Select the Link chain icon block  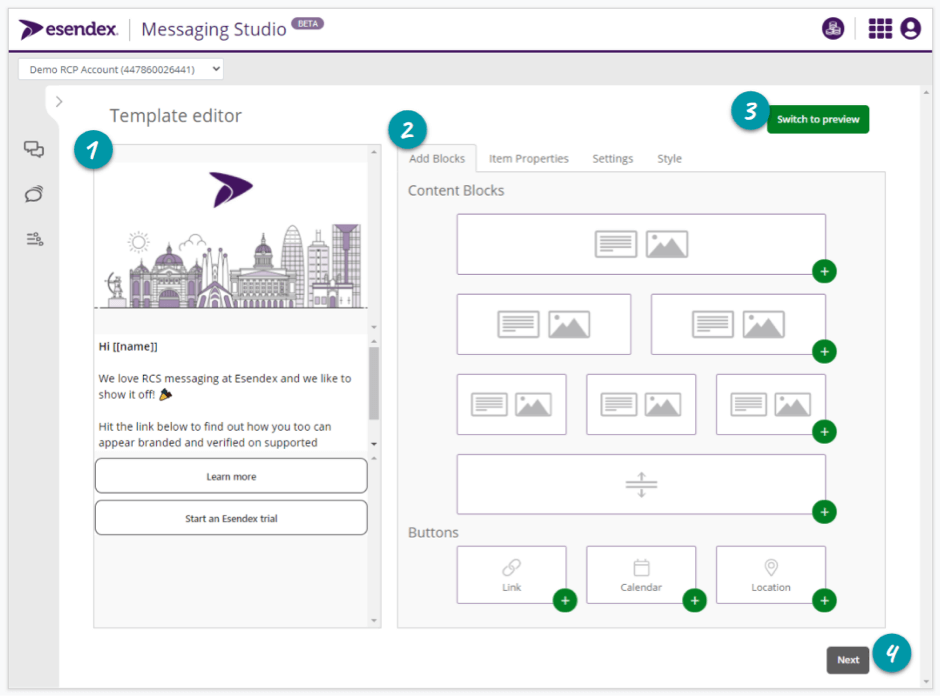[511, 574]
